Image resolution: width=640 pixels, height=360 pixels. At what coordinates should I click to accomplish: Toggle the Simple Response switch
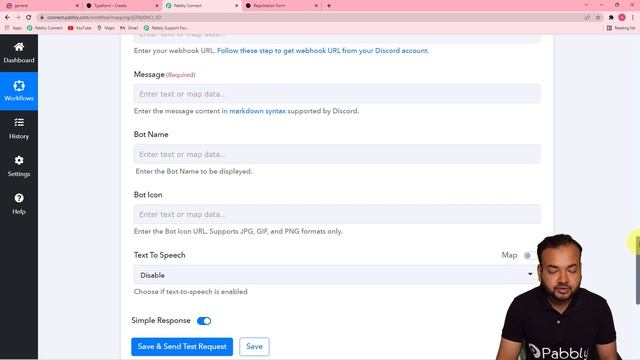click(x=204, y=321)
